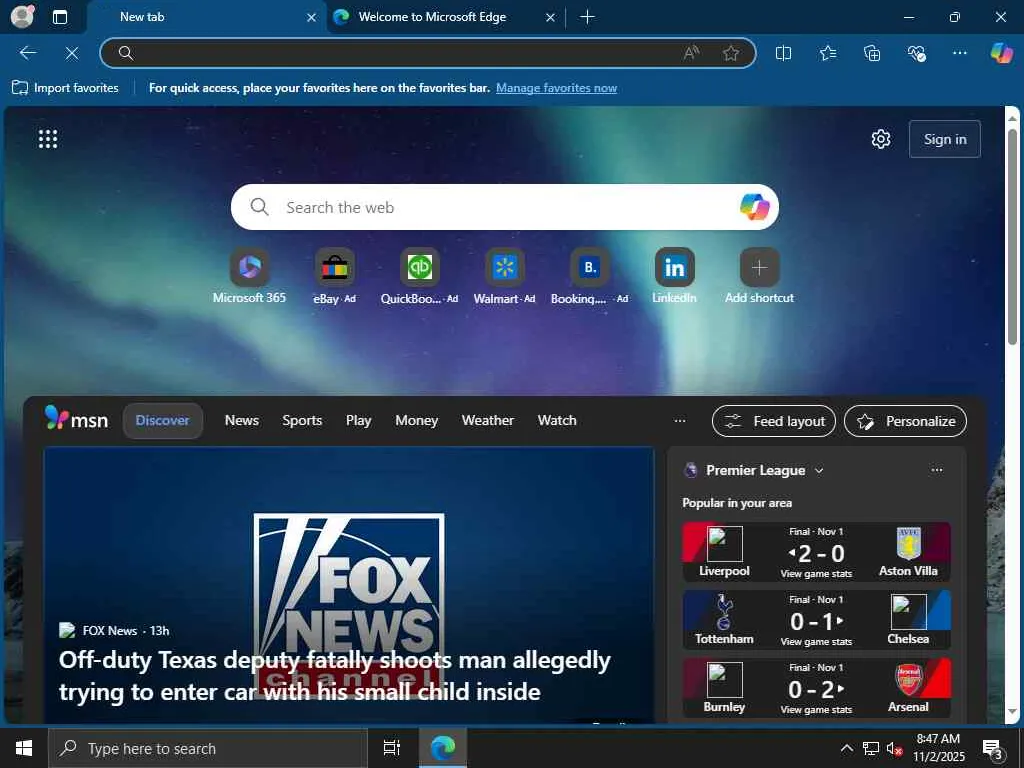
Task: Click the Read aloud icon in address bar
Action: (x=691, y=53)
